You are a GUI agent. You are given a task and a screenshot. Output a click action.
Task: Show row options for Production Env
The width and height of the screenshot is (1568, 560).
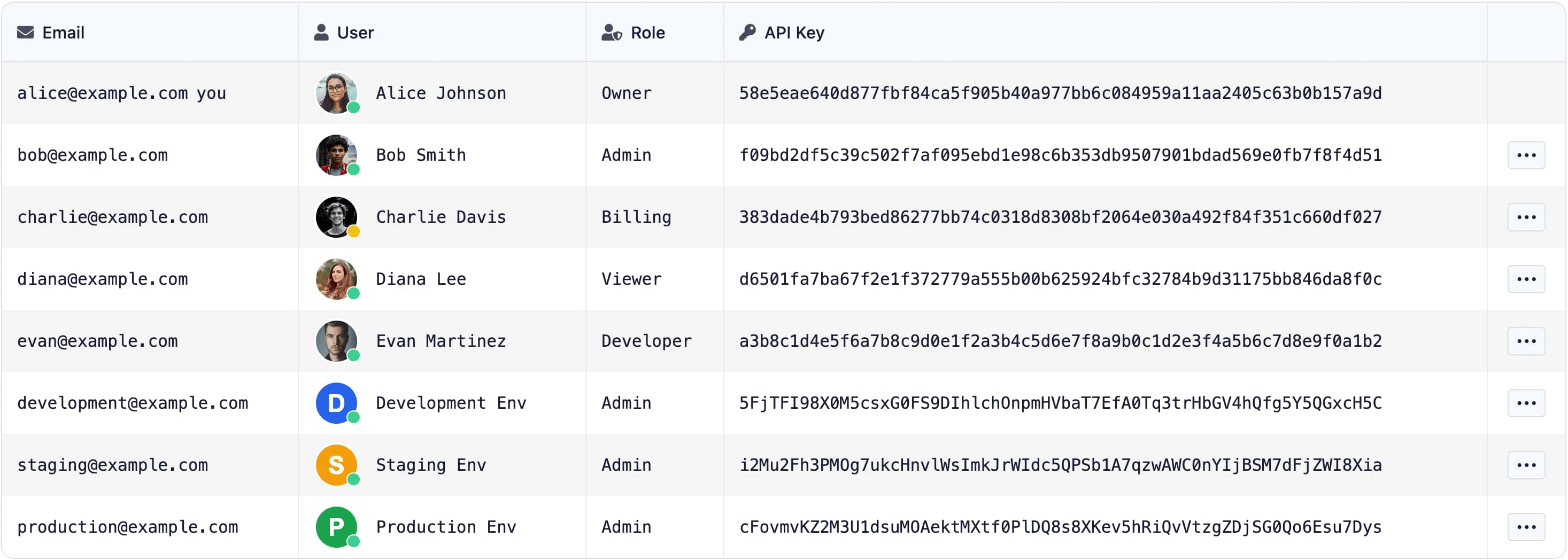click(x=1525, y=527)
